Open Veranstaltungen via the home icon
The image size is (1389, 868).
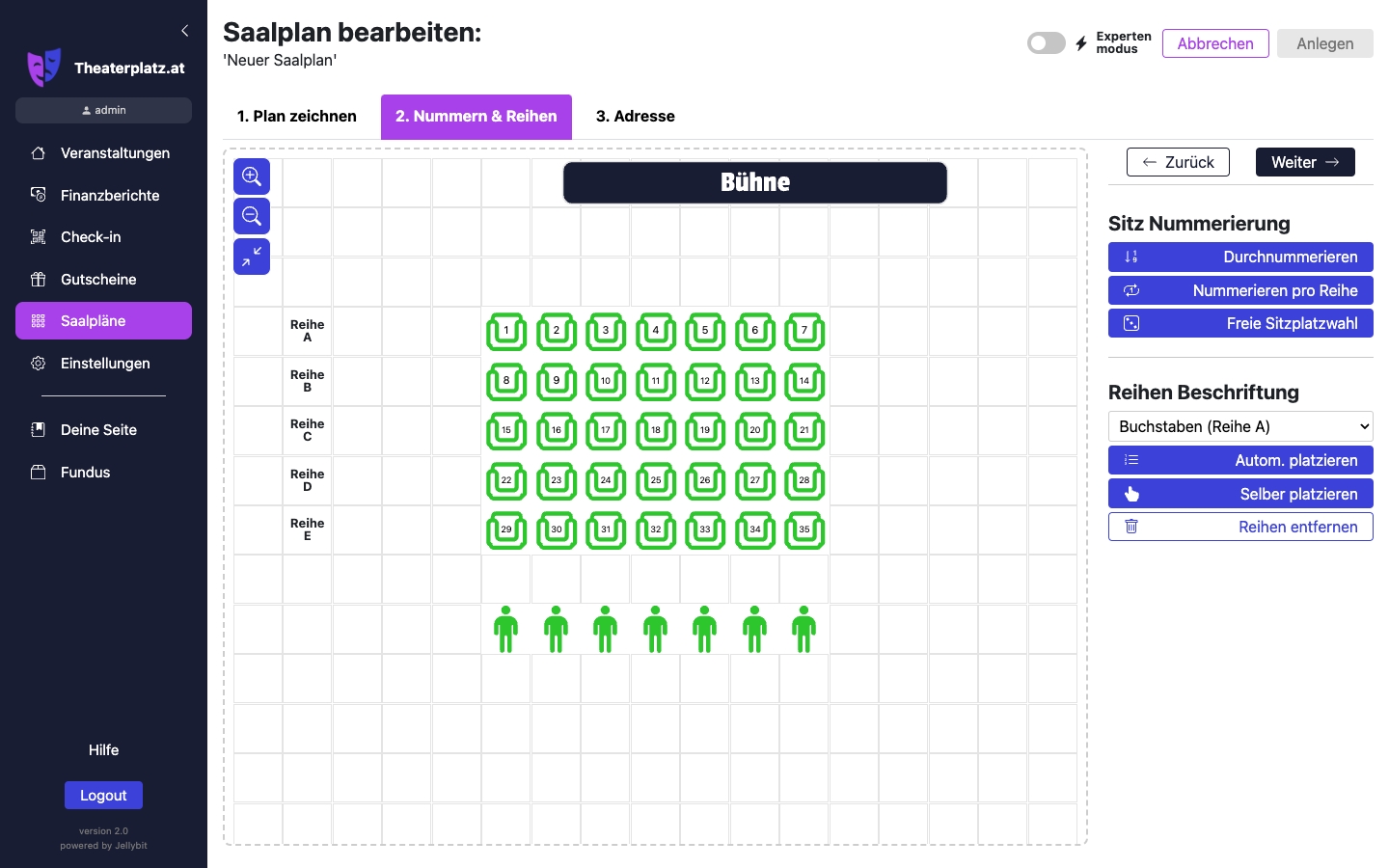[x=38, y=152]
